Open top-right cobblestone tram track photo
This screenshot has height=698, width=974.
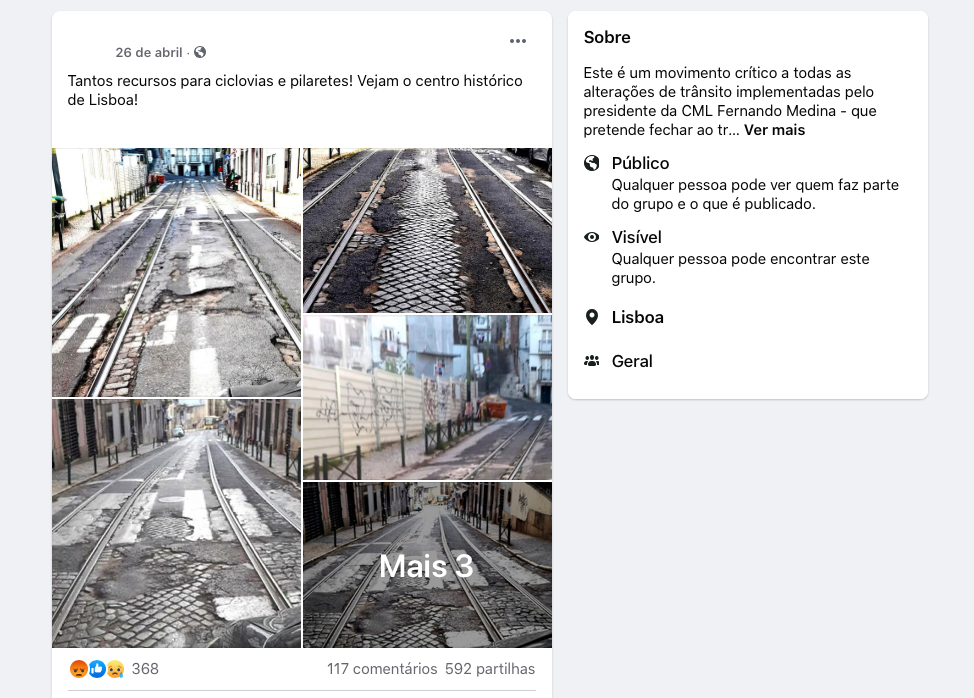coord(427,230)
